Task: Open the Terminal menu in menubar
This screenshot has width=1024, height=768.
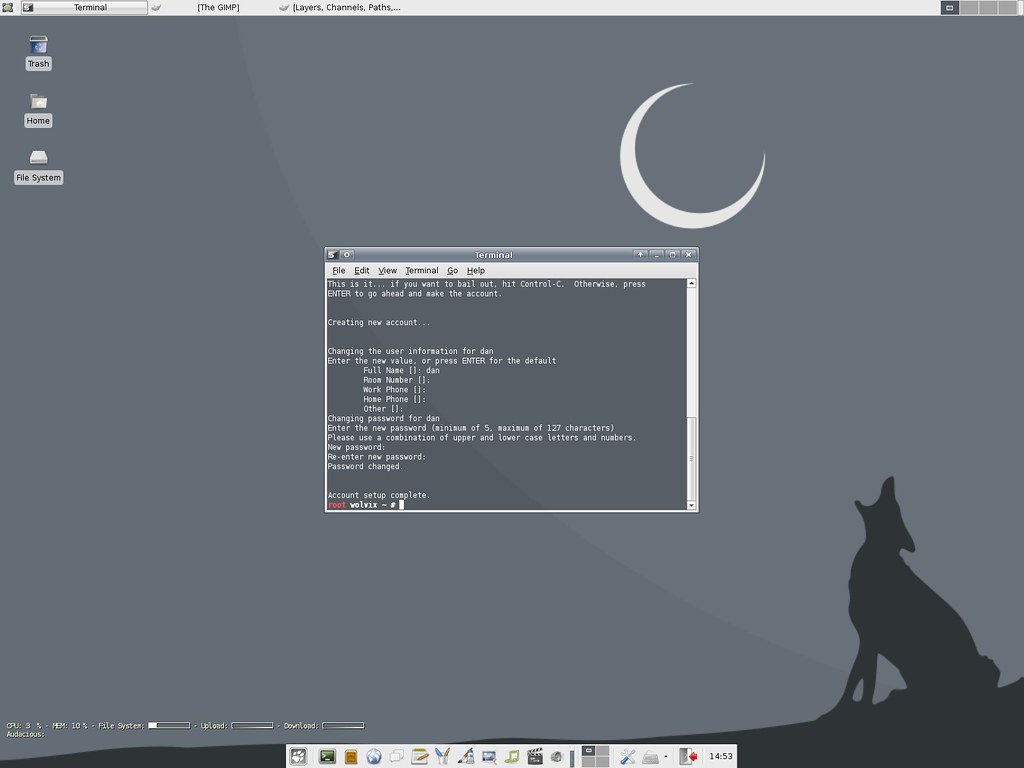Action: [x=421, y=270]
